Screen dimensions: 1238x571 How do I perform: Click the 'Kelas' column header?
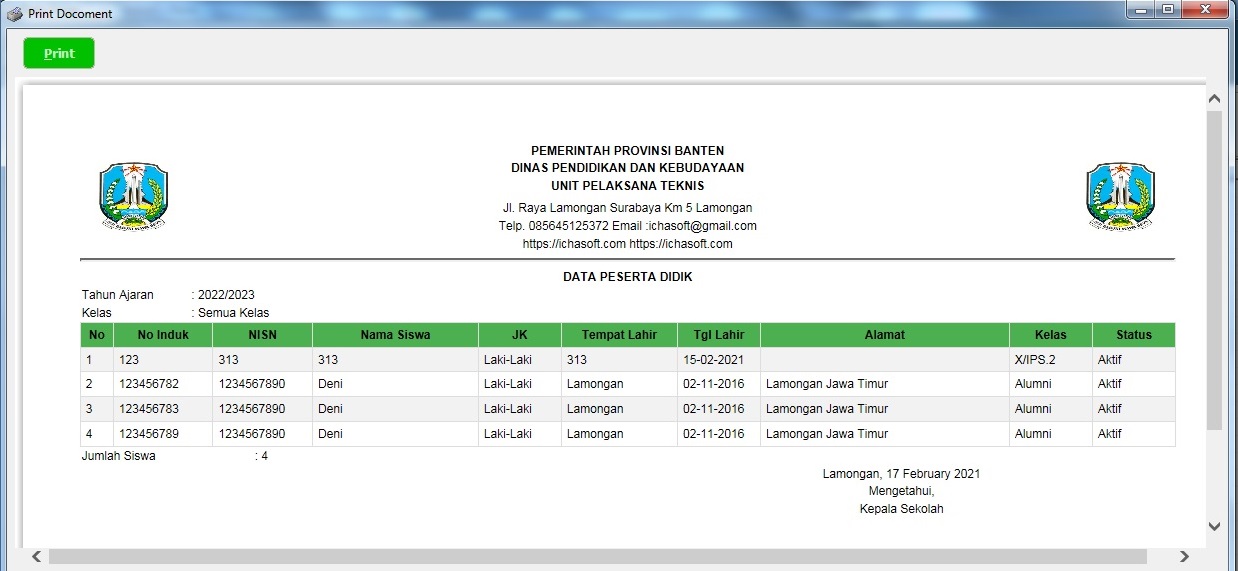[x=1050, y=335]
